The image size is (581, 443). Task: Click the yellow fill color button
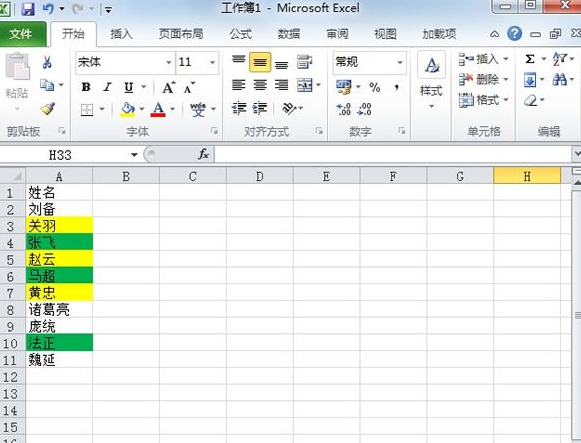pyautogui.click(x=127, y=109)
